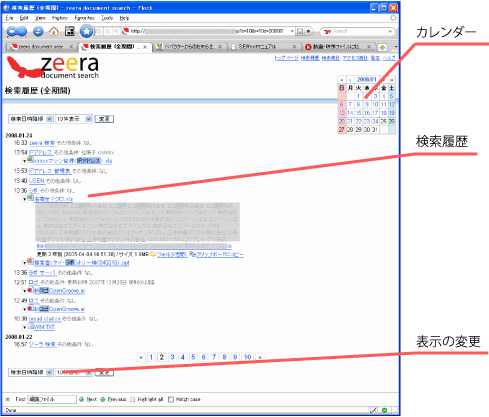Click the next month arrow in calendar
The width and height of the screenshot is (489, 417).
coord(383,80)
